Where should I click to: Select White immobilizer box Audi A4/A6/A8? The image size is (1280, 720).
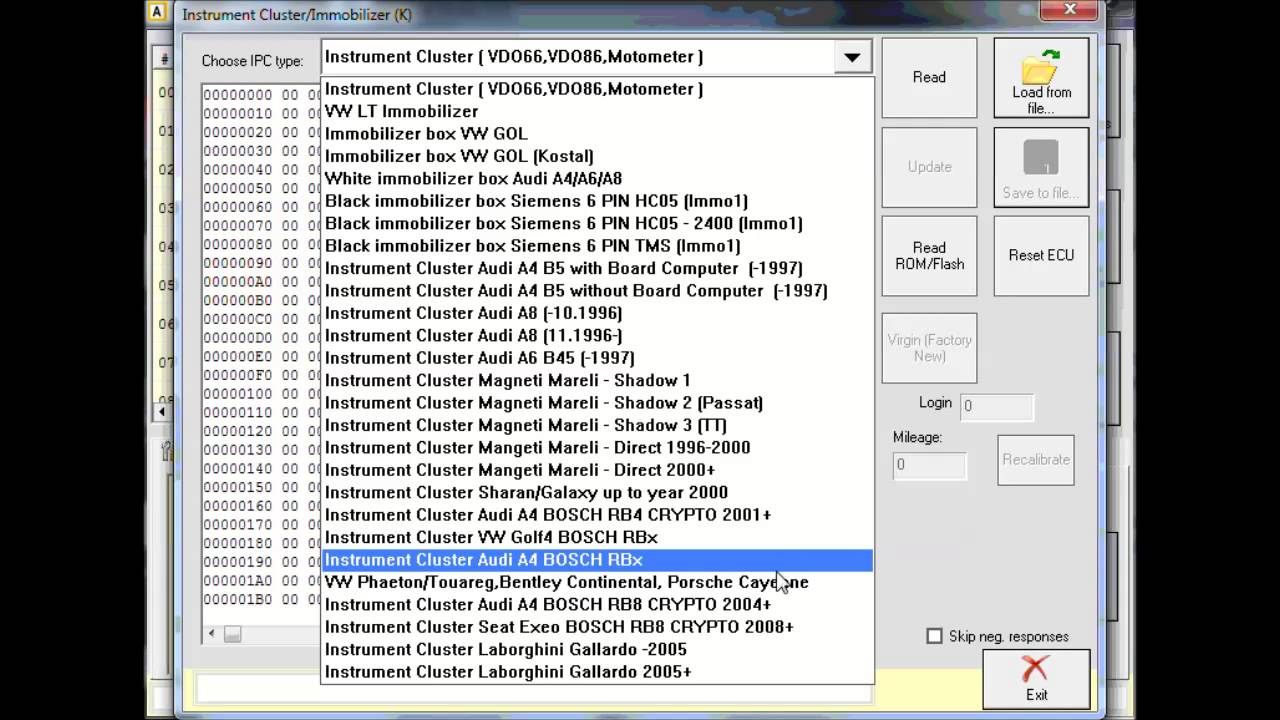(x=597, y=178)
